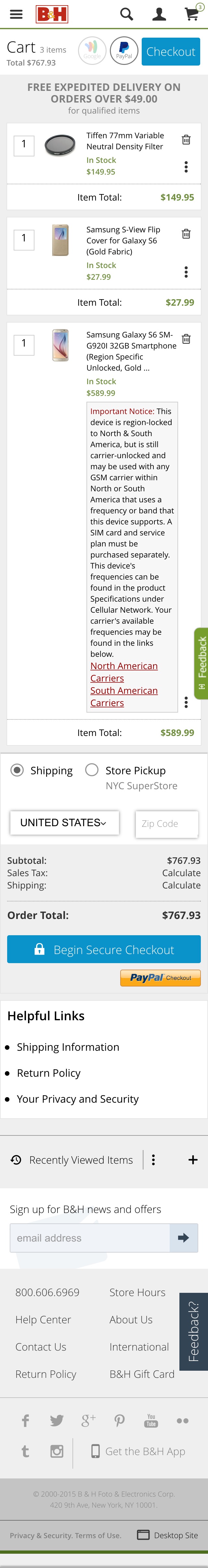Open B&H's Facebook page via social icon
The width and height of the screenshot is (208, 1568).
(25, 1420)
